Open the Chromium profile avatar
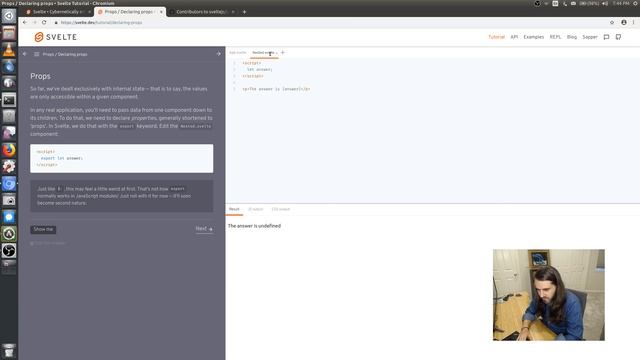 624,22
